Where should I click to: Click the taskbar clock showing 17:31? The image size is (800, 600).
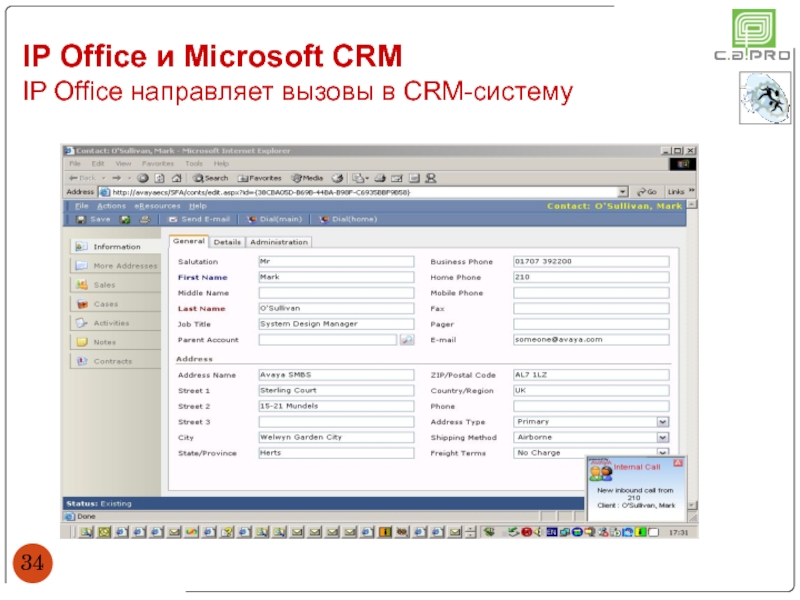678,533
